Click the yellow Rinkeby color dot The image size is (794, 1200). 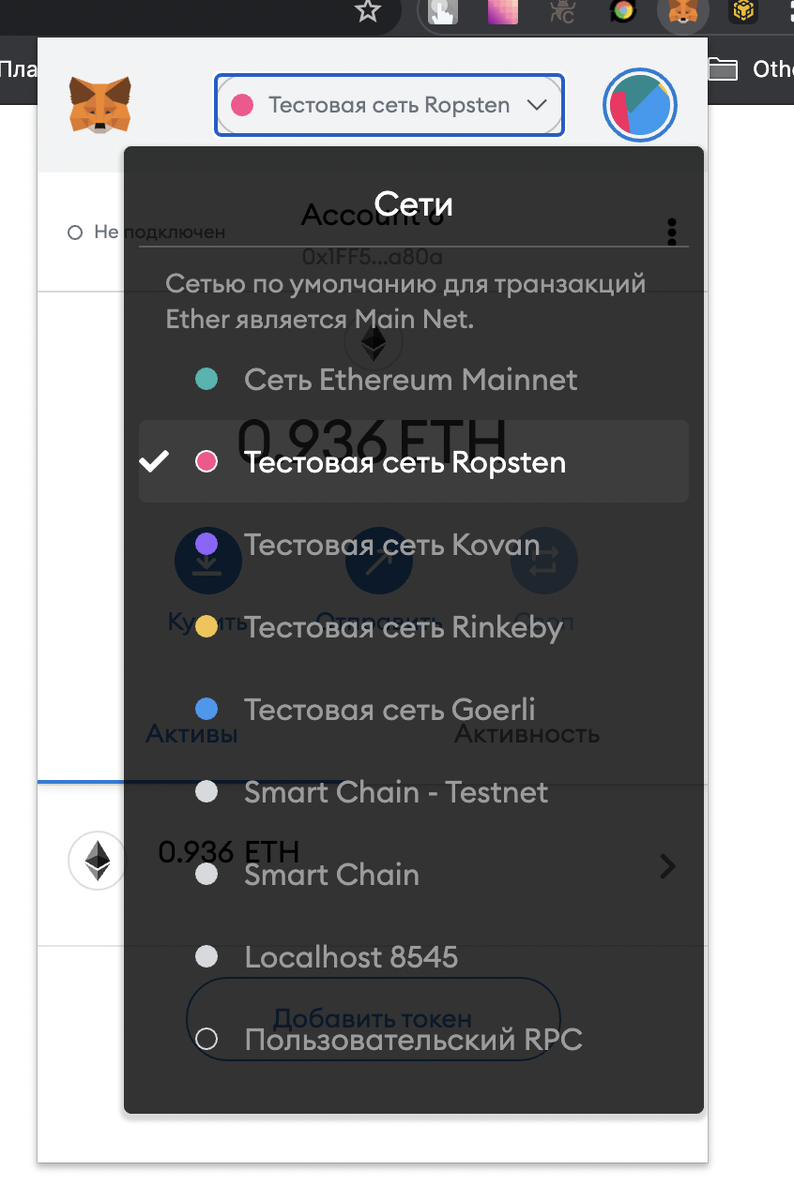[206, 627]
